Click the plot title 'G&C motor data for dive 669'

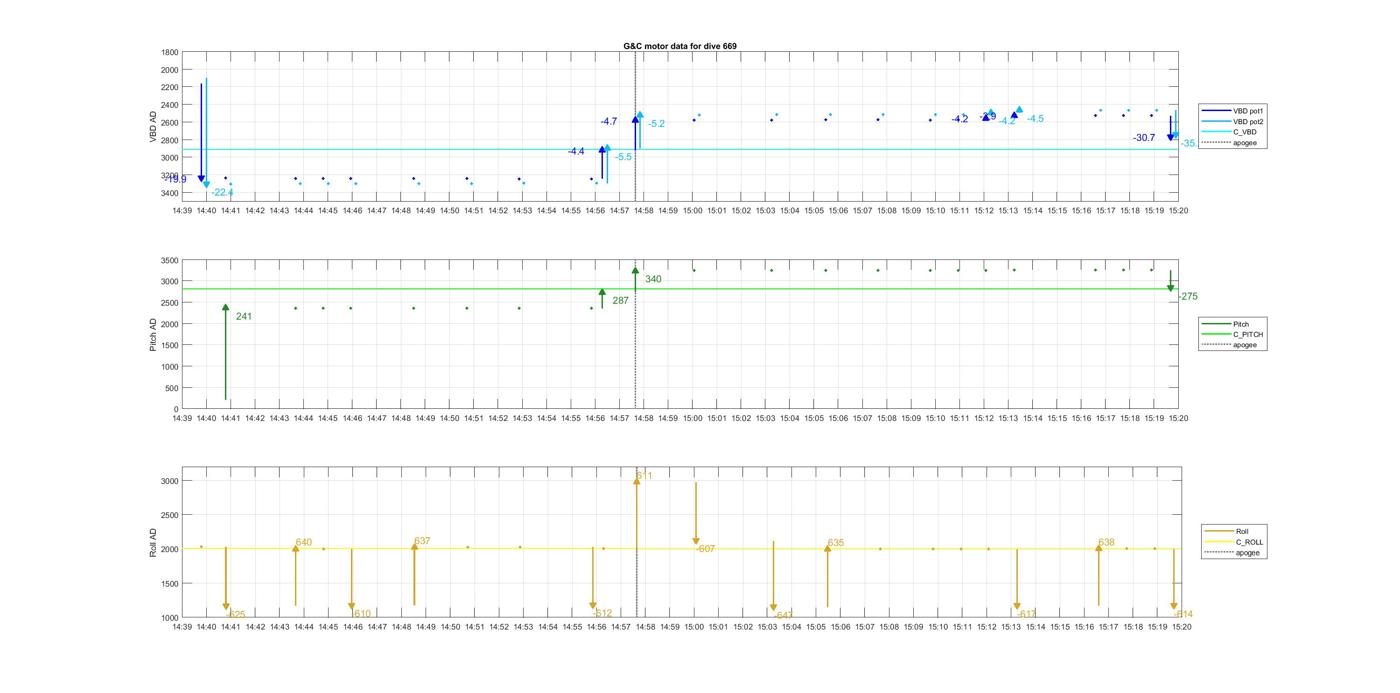(680, 46)
